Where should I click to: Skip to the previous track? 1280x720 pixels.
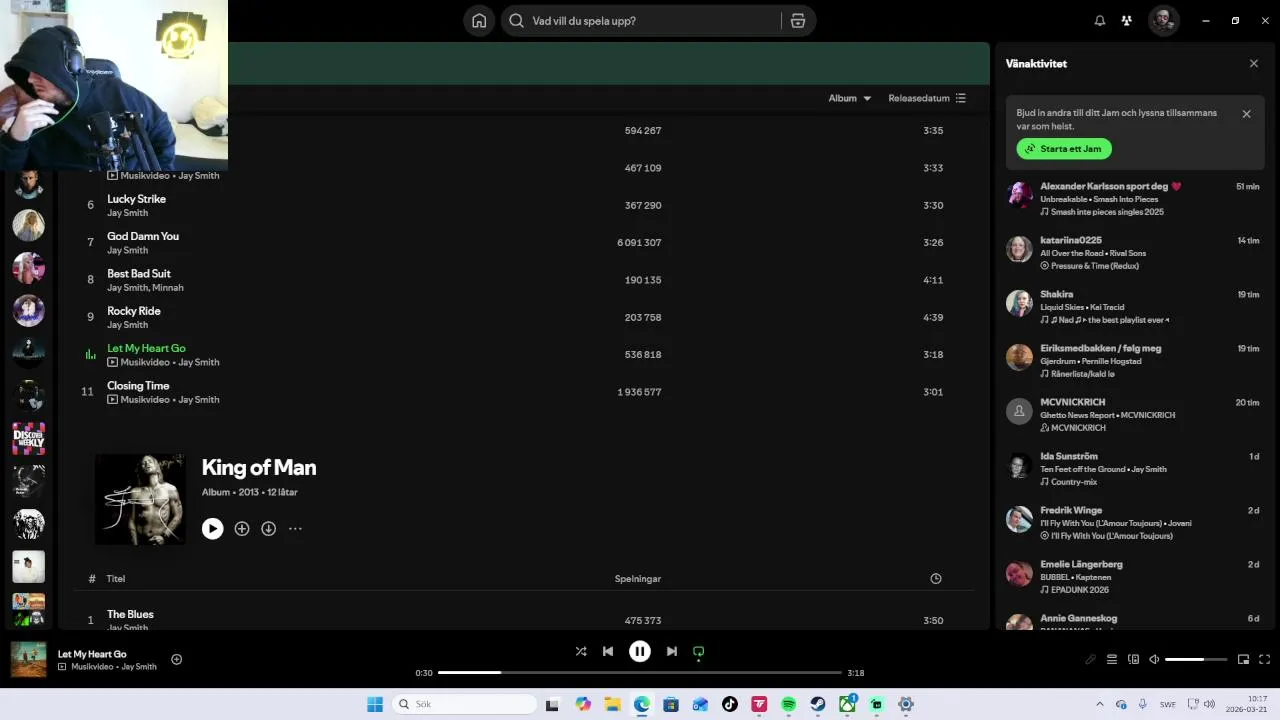[x=608, y=651]
